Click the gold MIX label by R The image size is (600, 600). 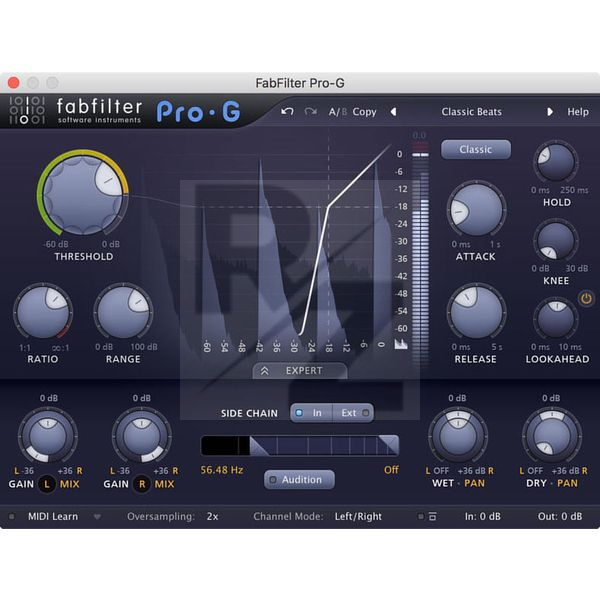164,484
